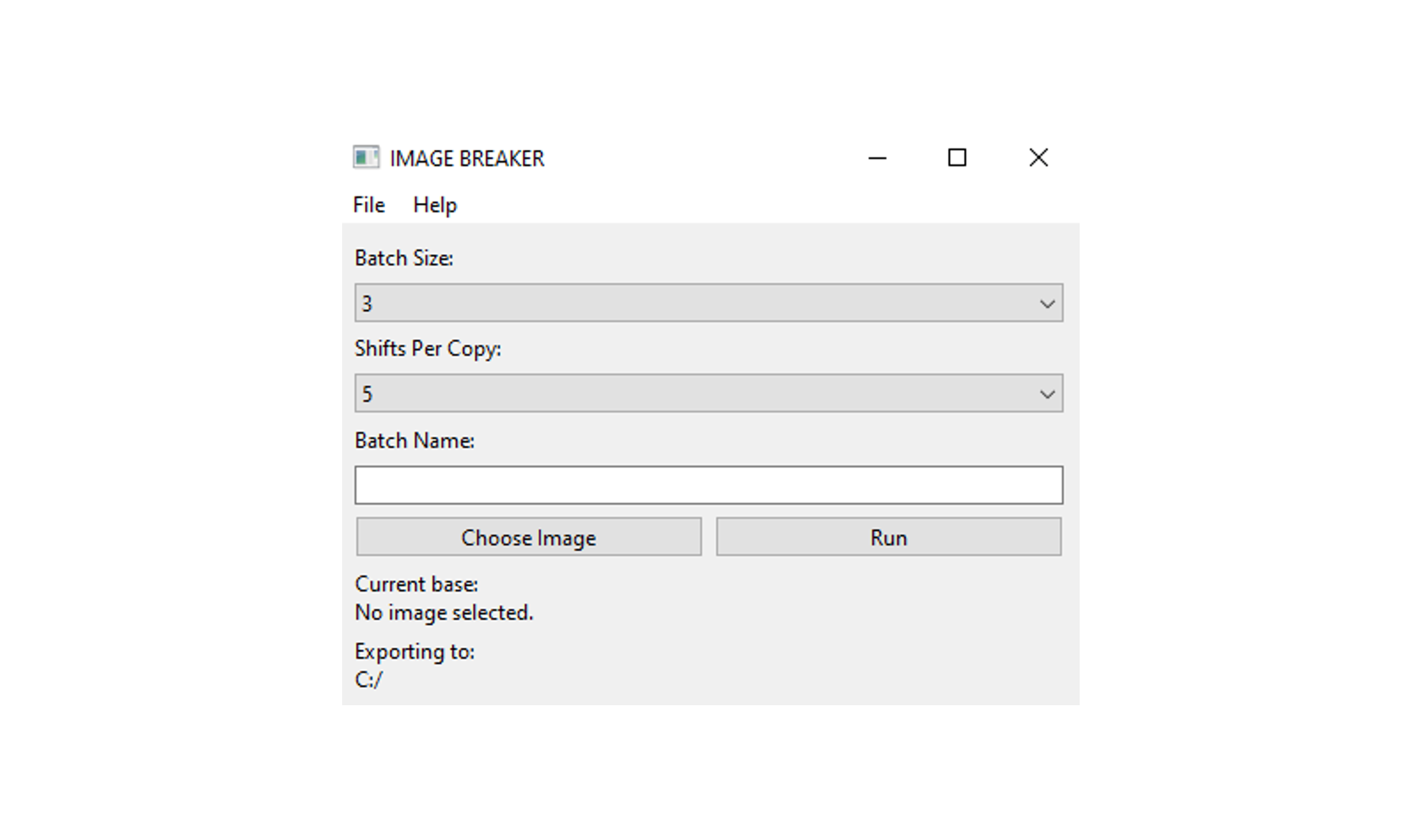Viewport: 1421px width, 840px height.
Task: Open the Help menu
Action: 435,205
